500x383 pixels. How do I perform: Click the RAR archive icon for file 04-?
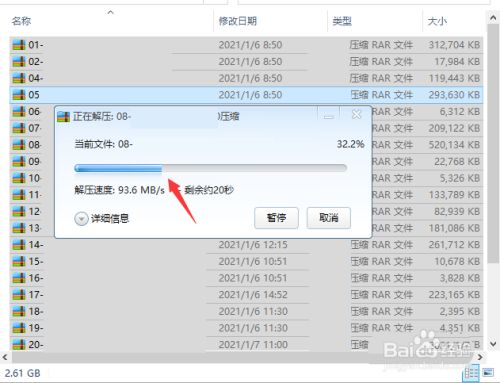[19, 78]
